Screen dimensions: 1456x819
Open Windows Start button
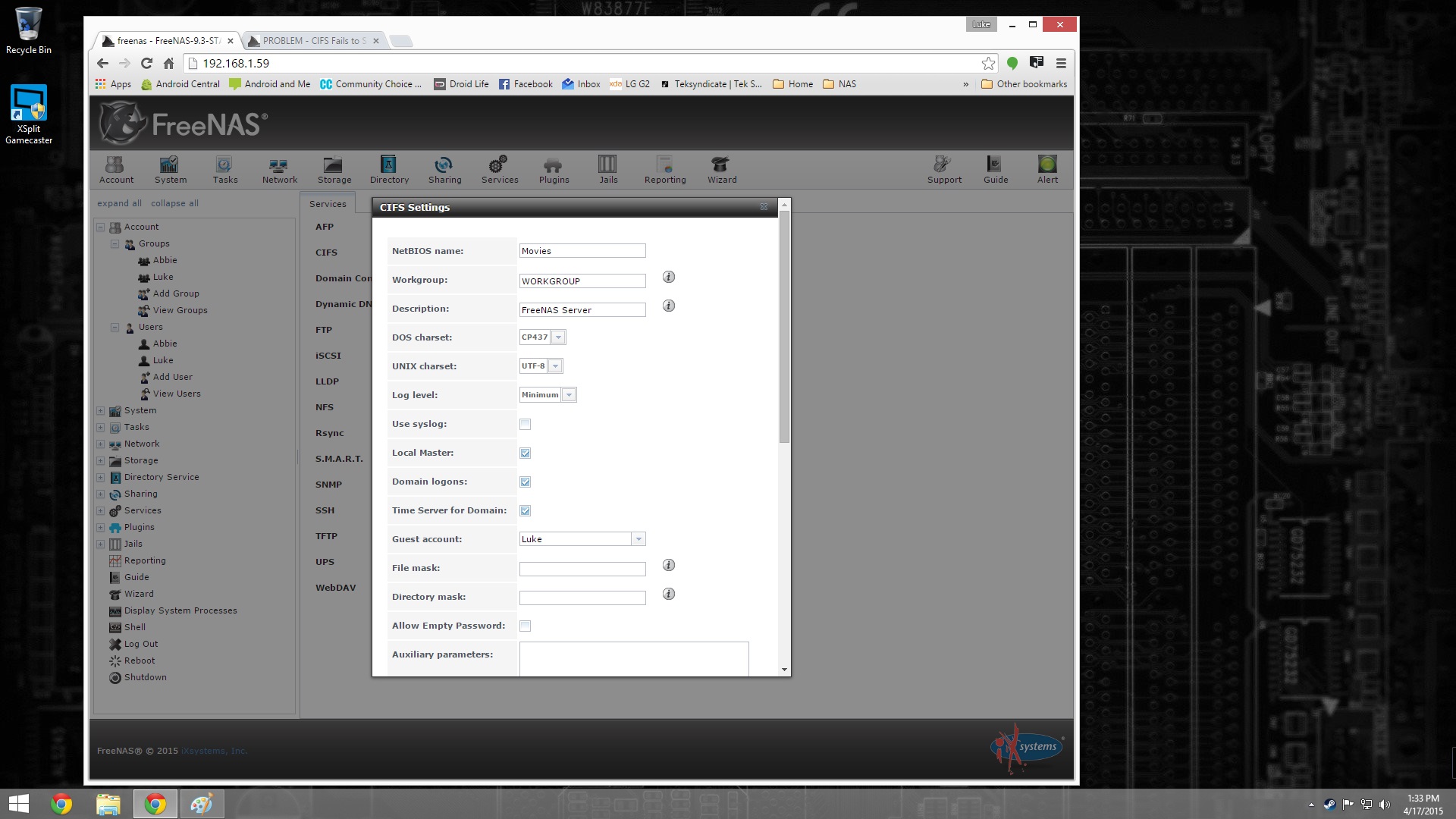19,804
